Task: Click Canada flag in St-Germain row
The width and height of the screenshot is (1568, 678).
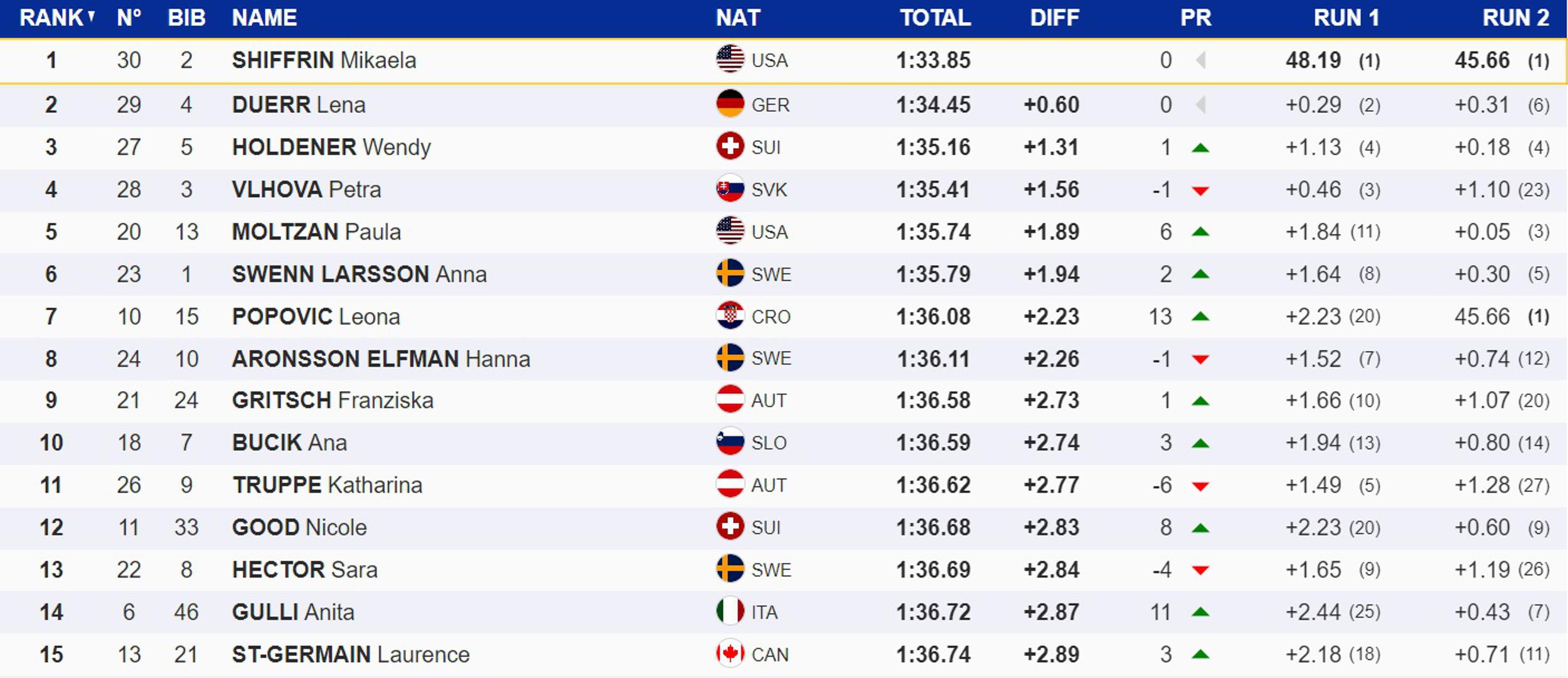Action: pyautogui.click(x=730, y=654)
